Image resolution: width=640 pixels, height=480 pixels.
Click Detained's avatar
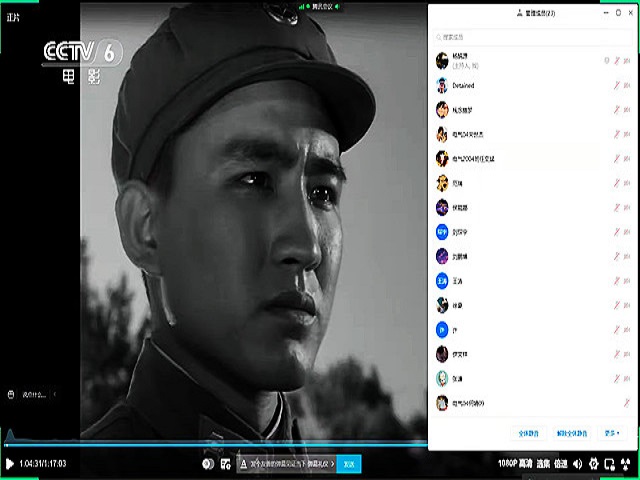tap(442, 85)
